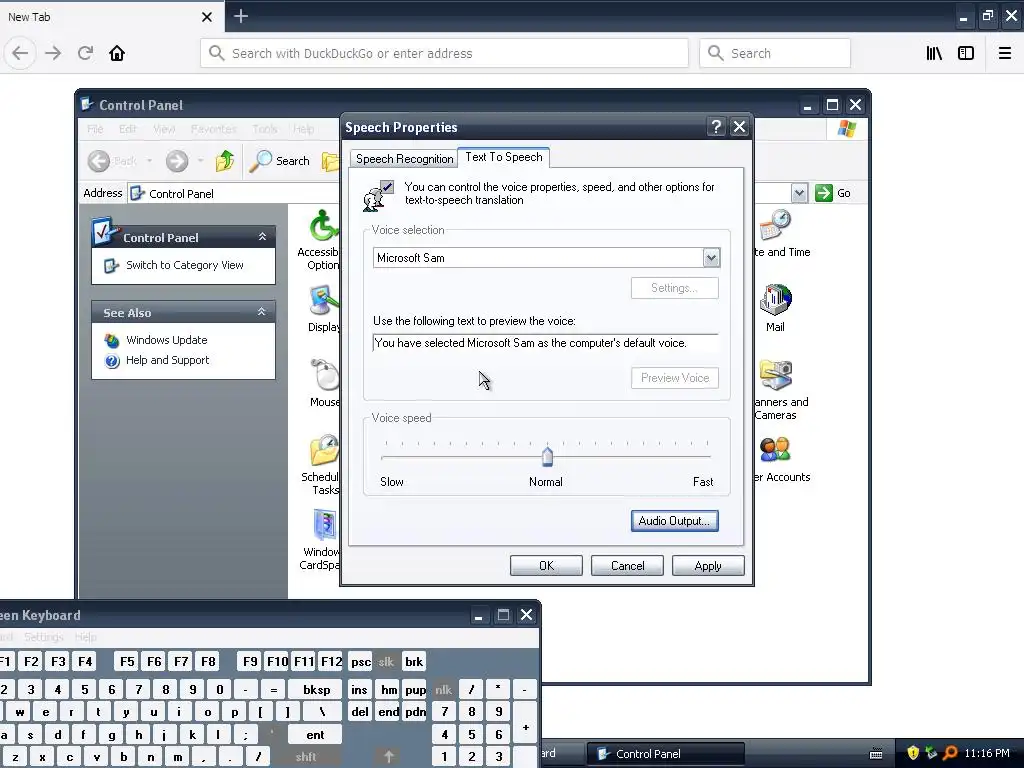The height and width of the screenshot is (768, 1024).
Task: Open the Back button history dropdown arrow
Action: pos(149,161)
